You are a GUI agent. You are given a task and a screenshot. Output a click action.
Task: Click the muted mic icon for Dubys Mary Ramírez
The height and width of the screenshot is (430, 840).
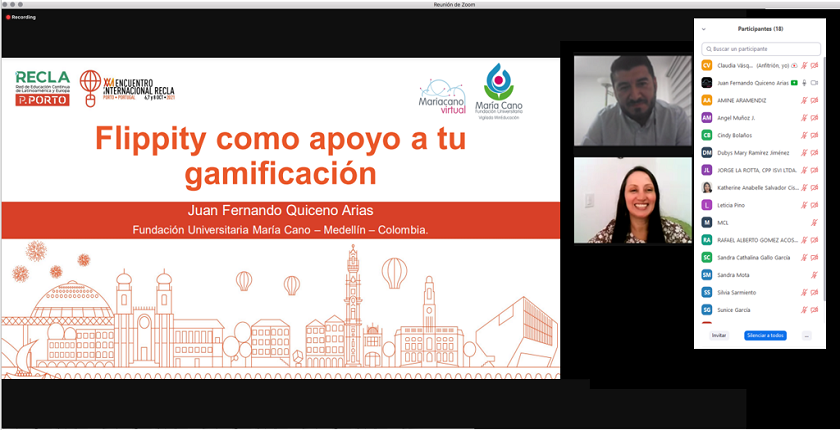804,153
